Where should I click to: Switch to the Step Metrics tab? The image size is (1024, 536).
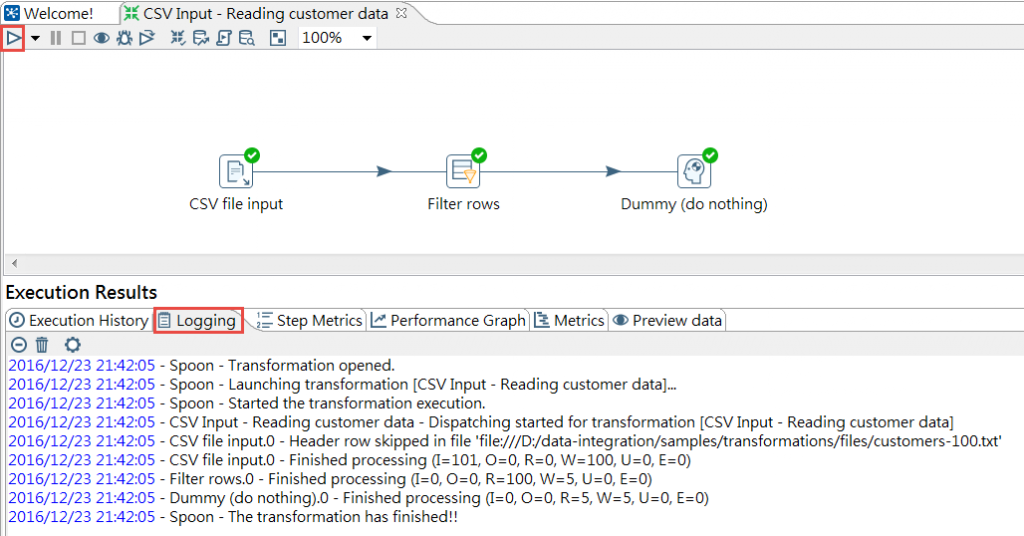point(310,321)
